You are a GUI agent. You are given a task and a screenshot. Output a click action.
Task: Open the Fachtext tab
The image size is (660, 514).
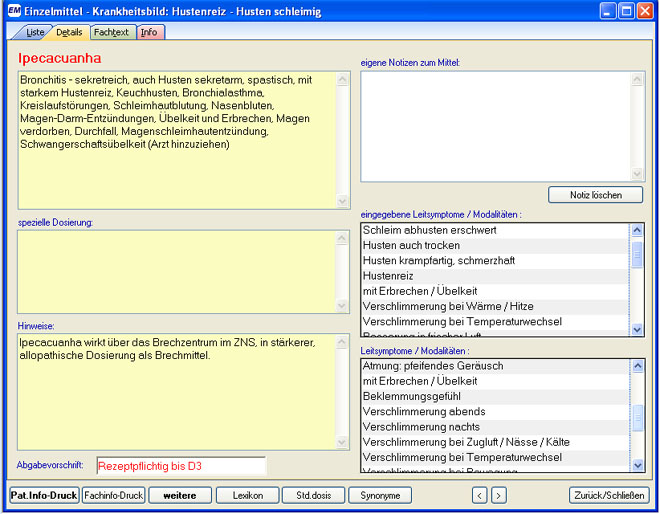tap(111, 32)
